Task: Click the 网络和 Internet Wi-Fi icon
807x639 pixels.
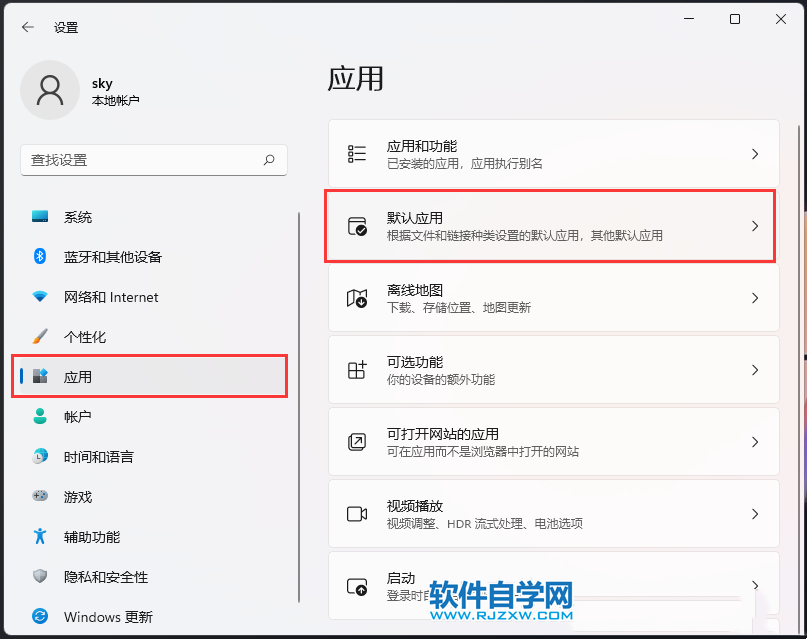Action: click(40, 297)
